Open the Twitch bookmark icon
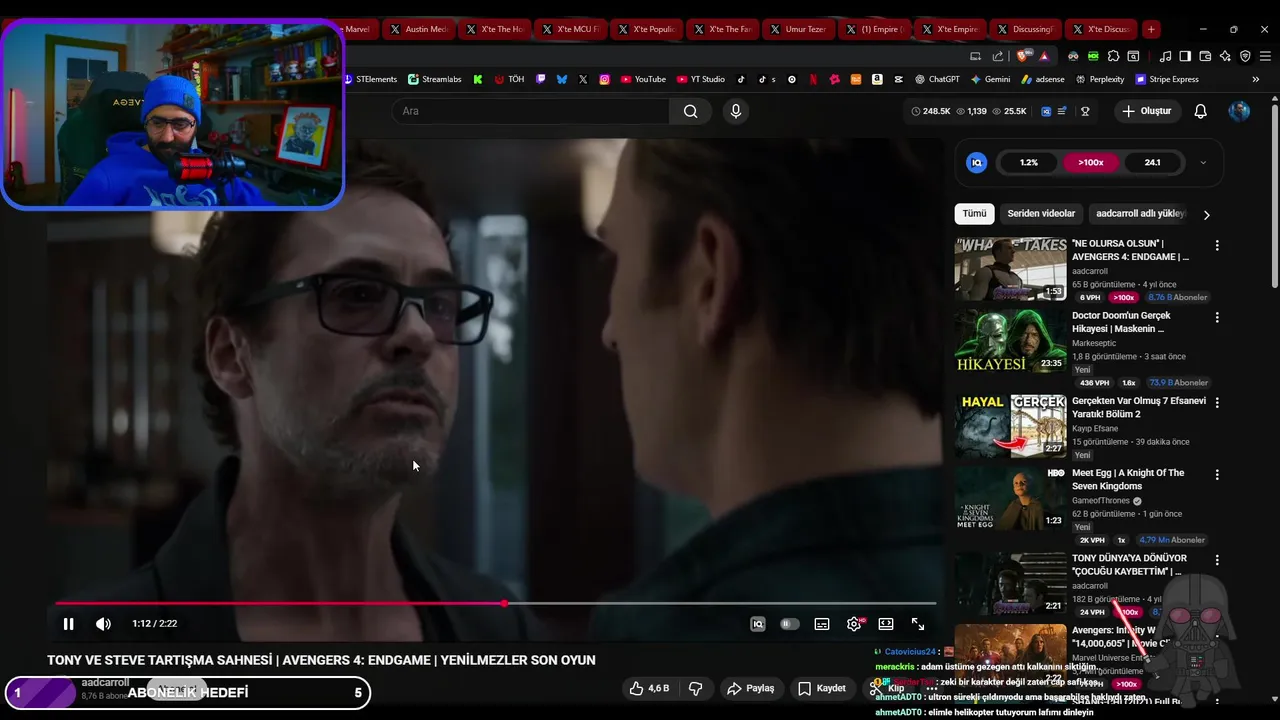 [x=541, y=79]
